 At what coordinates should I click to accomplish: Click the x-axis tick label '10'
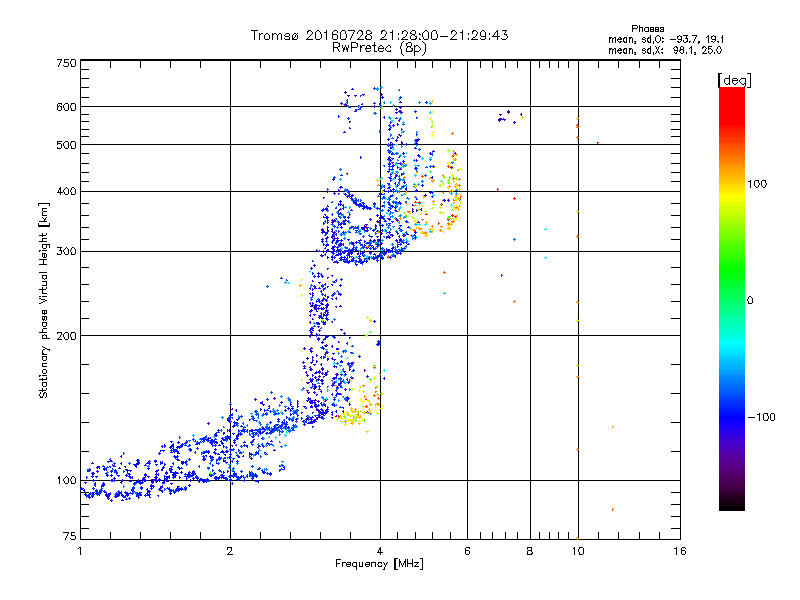(578, 551)
